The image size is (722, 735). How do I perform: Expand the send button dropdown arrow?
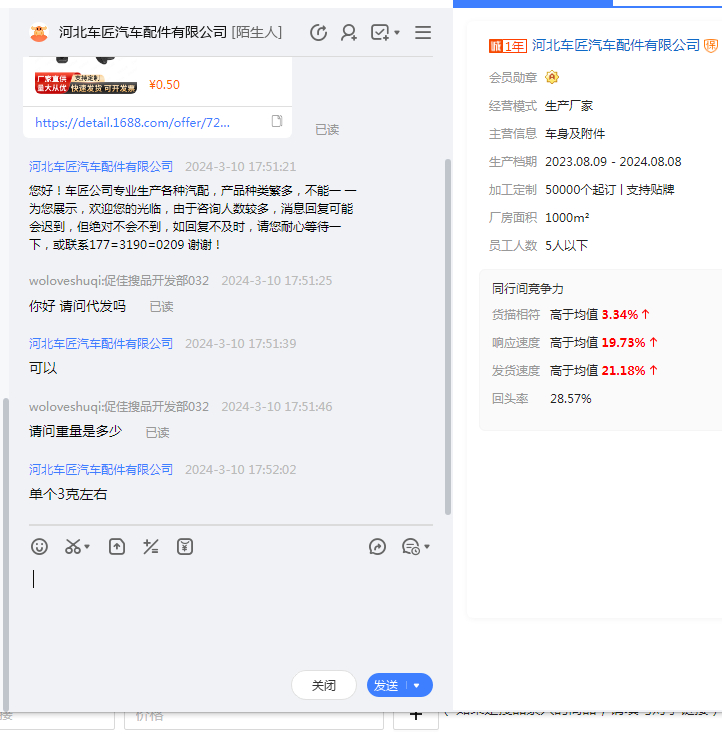point(417,686)
